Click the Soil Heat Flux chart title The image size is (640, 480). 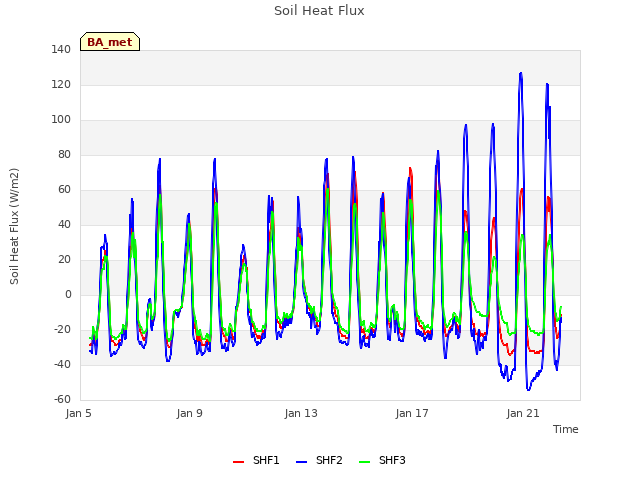[x=319, y=11]
